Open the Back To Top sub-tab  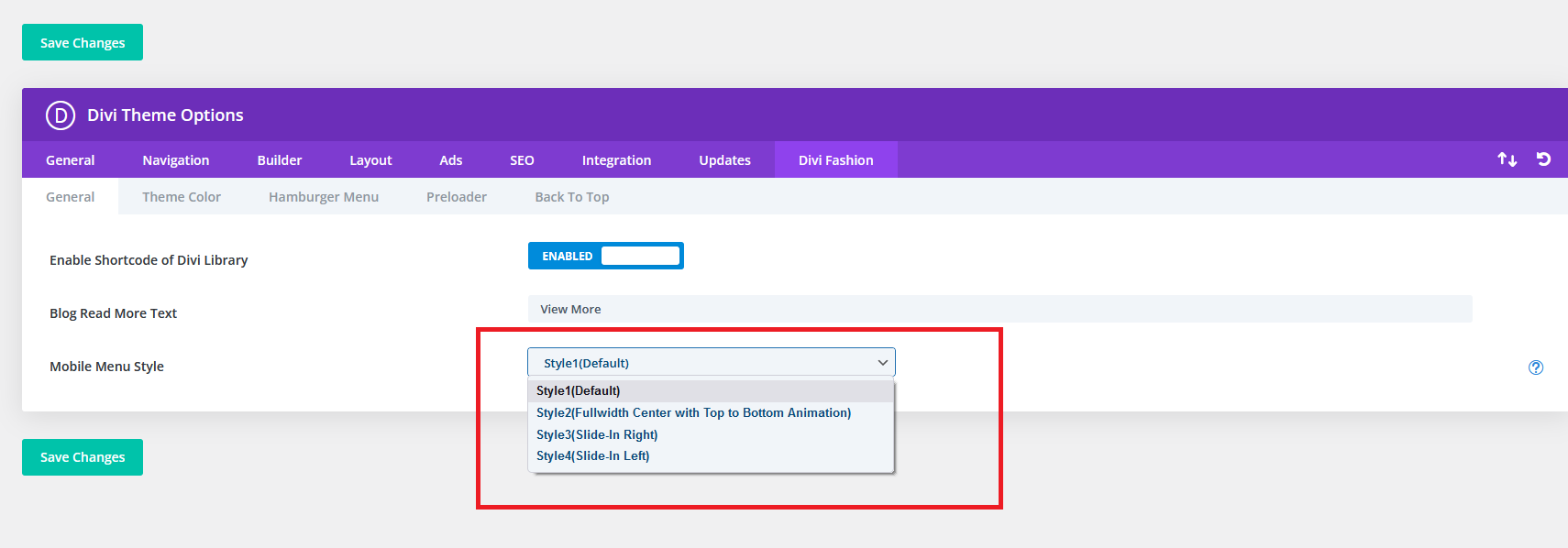[572, 196]
